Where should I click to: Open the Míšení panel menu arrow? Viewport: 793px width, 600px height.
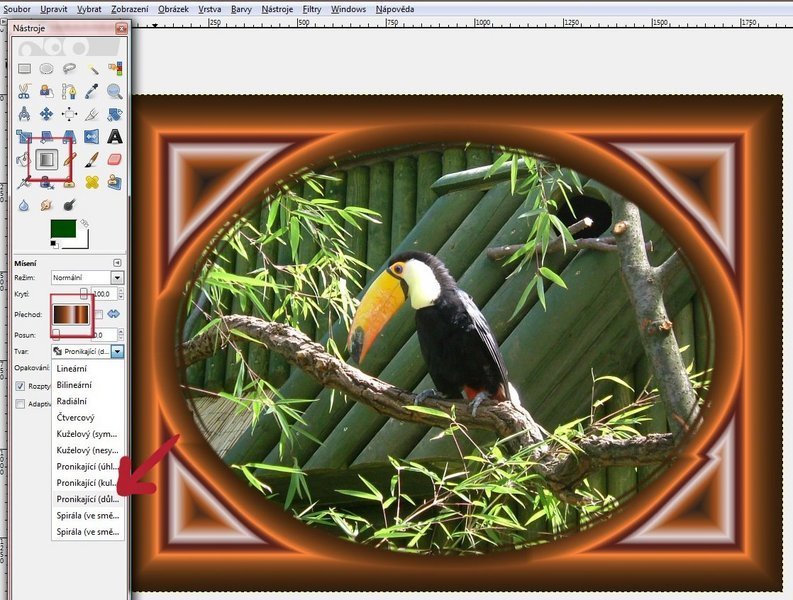point(117,263)
